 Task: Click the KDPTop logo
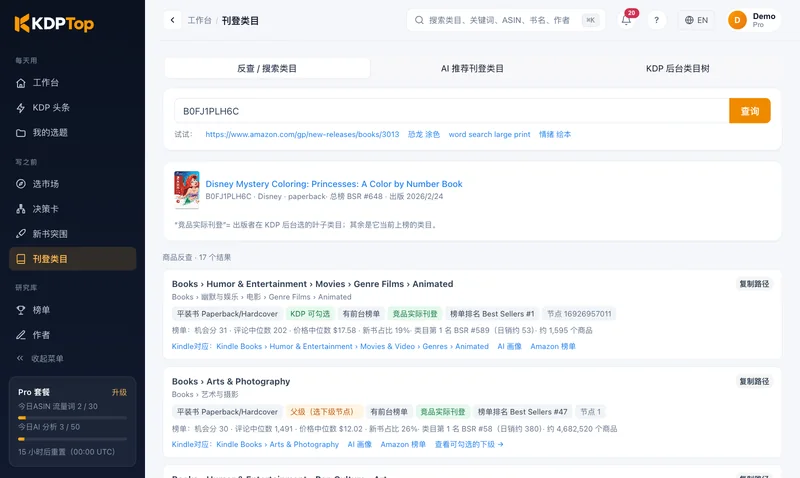[54, 23]
